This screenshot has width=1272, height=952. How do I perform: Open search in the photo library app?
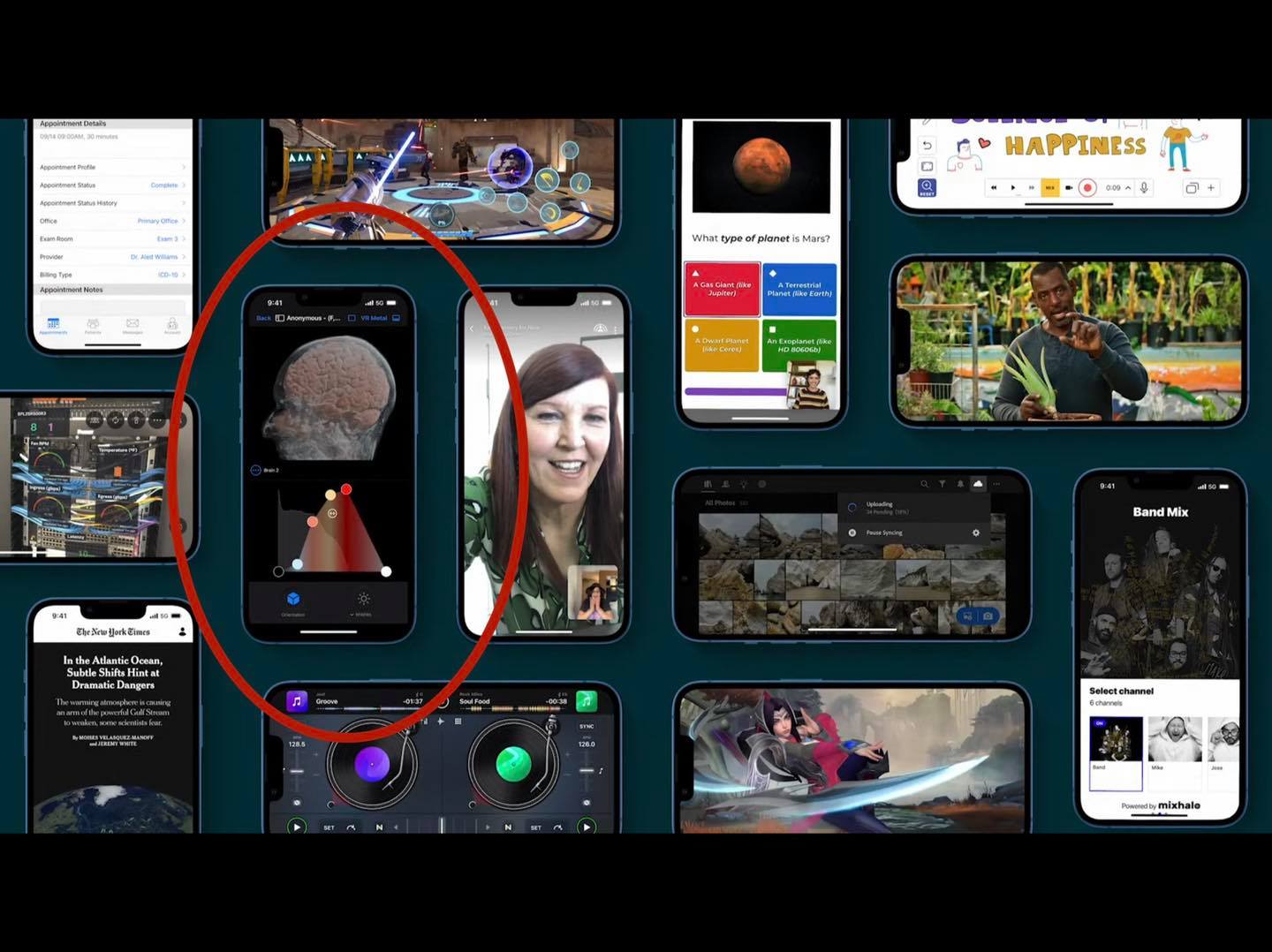click(924, 484)
